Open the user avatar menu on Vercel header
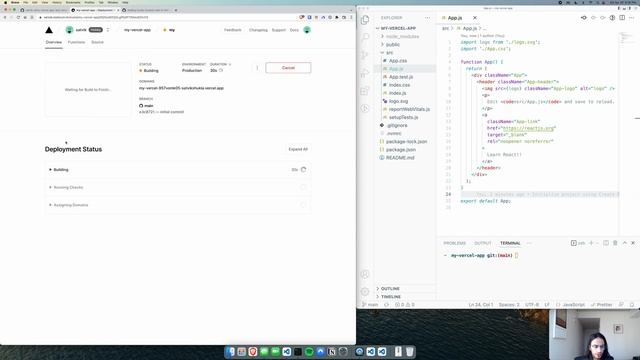Image resolution: width=640 pixels, height=360 pixels. coord(307,30)
